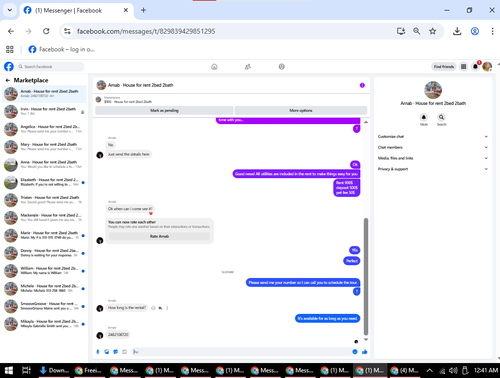
Task: Open the Mikayla conversation in list
Action: 44,323
